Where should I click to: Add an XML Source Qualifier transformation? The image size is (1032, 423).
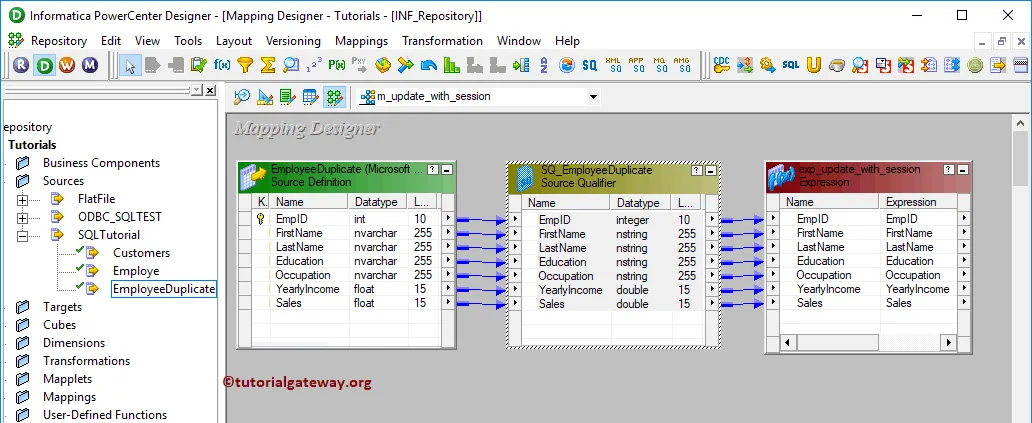tap(613, 65)
